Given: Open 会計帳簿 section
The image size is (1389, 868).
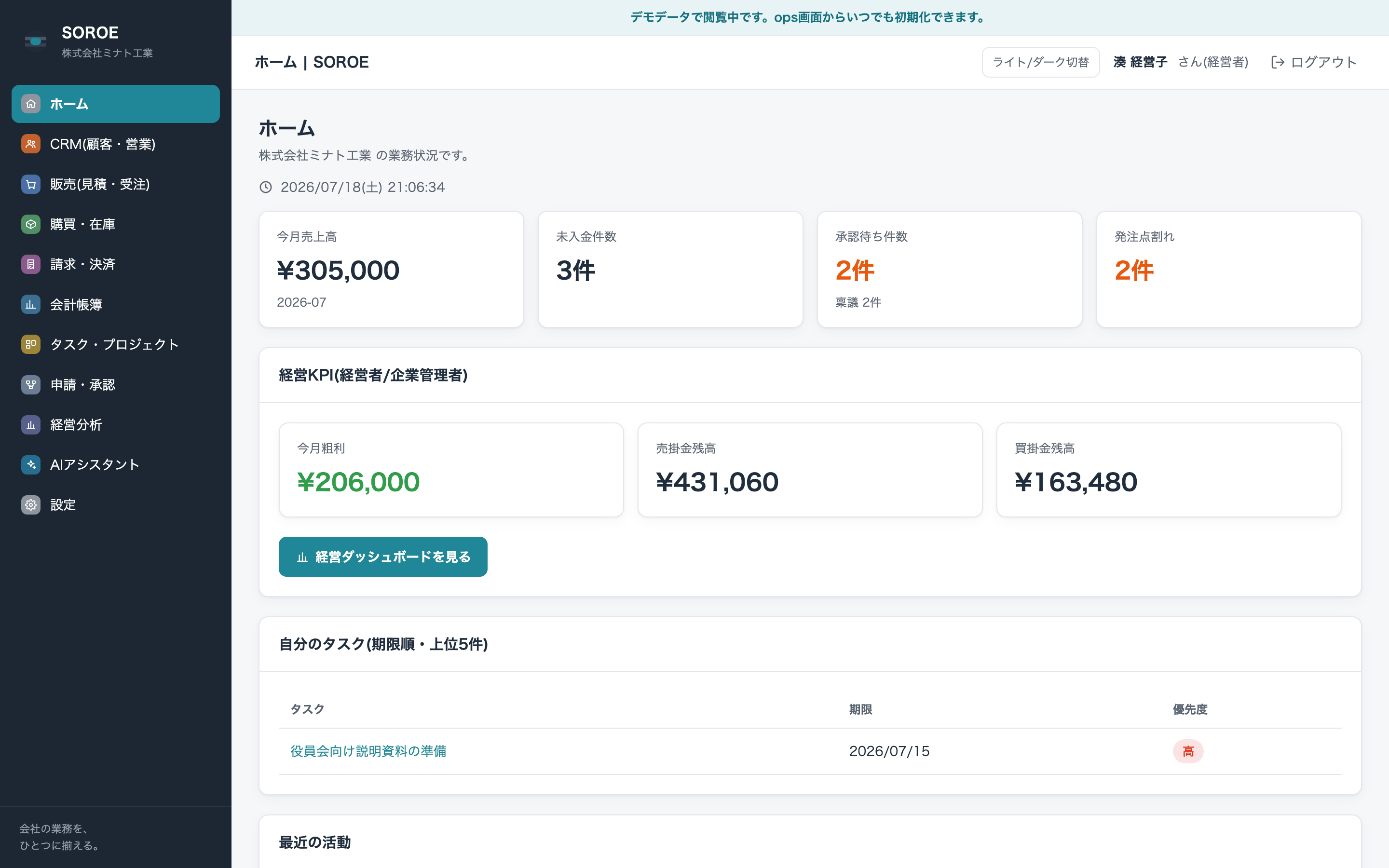Looking at the screenshot, I should 115,304.
